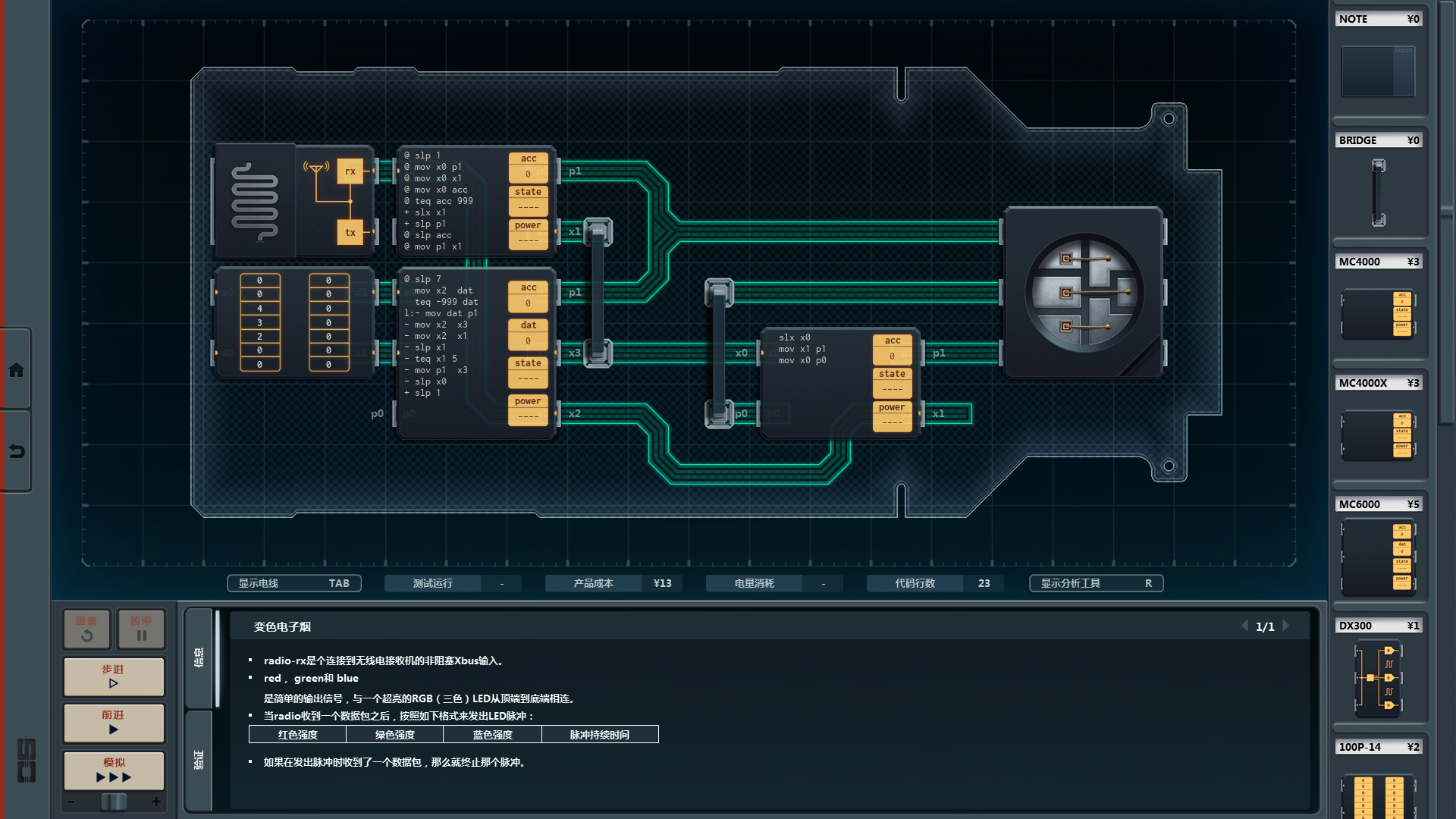The height and width of the screenshot is (819, 1456).
Task: Toggle the 显示电线 show wires button
Action: [x=293, y=583]
